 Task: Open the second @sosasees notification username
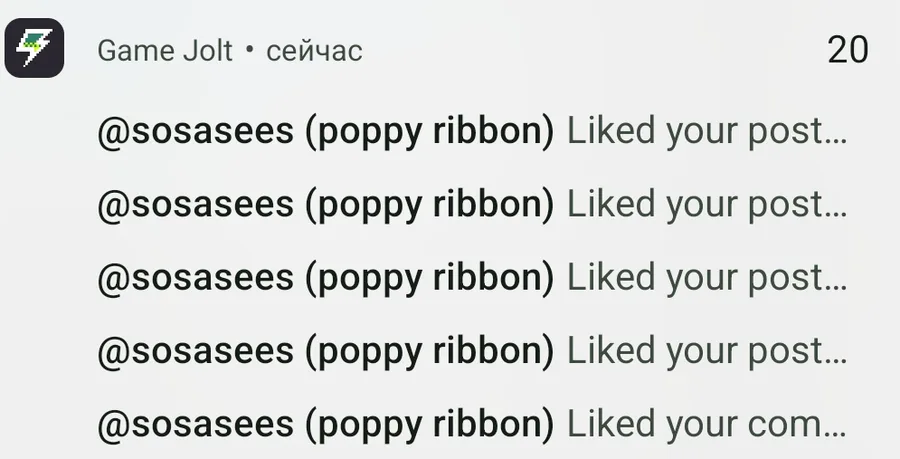pos(196,205)
